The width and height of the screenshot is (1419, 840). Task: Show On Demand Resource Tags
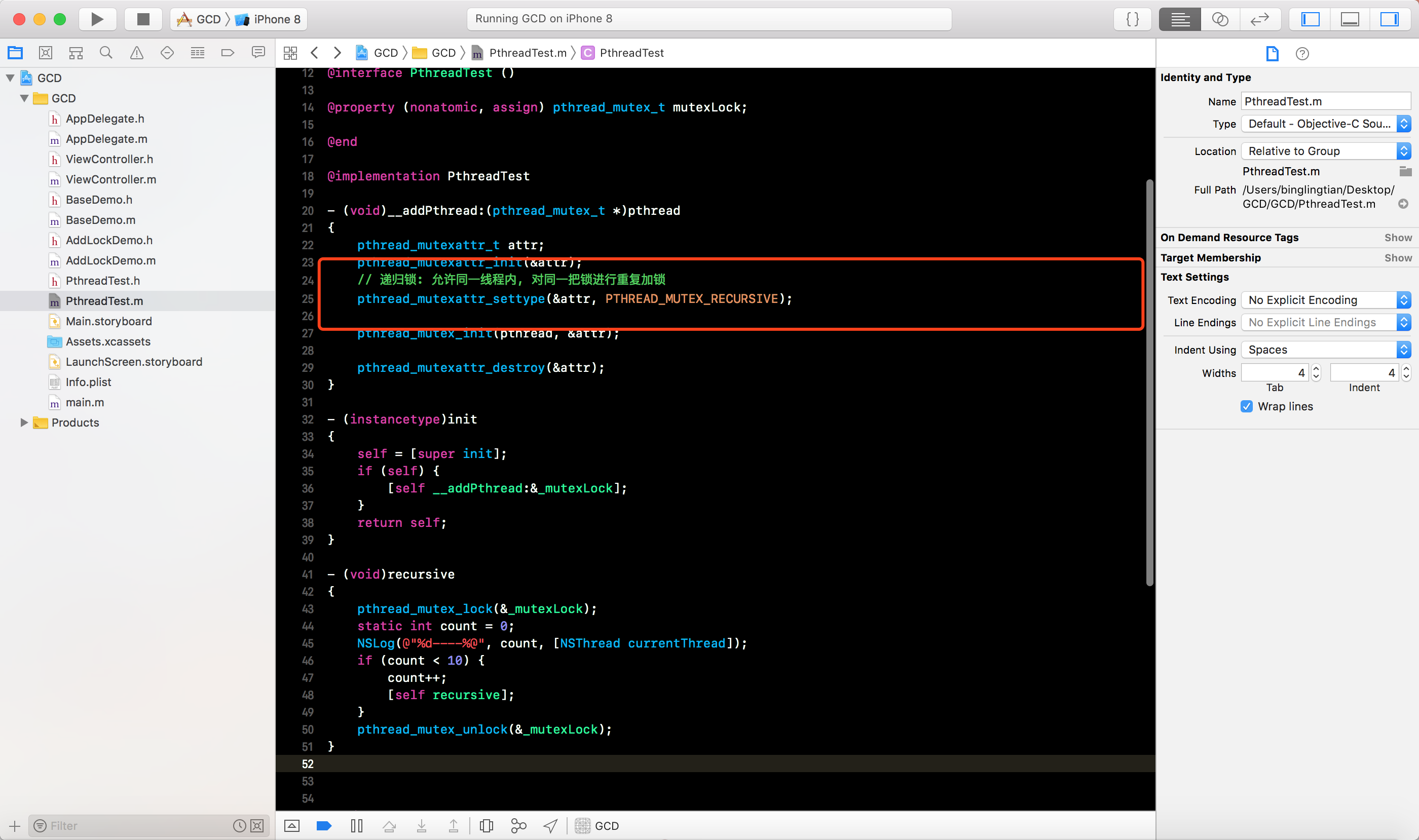[x=1398, y=238]
